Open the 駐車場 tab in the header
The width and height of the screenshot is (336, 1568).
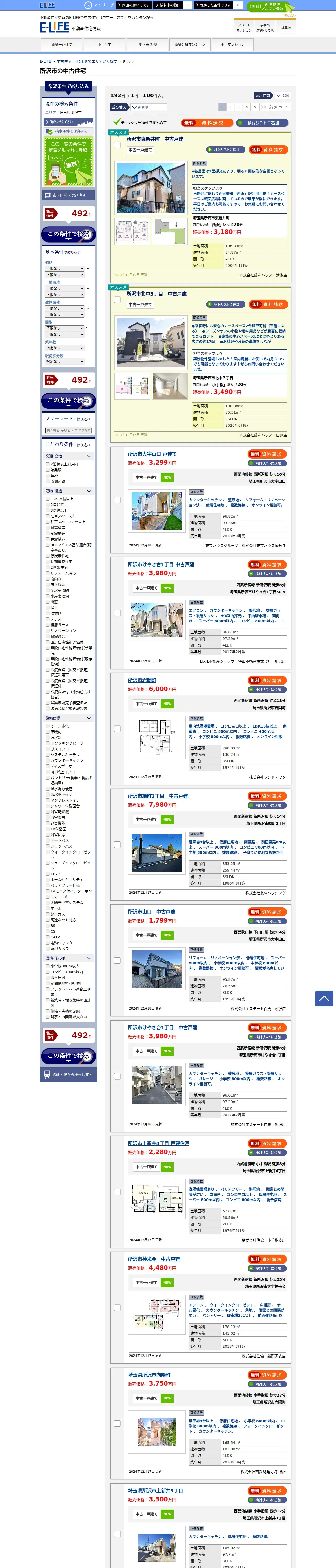click(x=285, y=28)
